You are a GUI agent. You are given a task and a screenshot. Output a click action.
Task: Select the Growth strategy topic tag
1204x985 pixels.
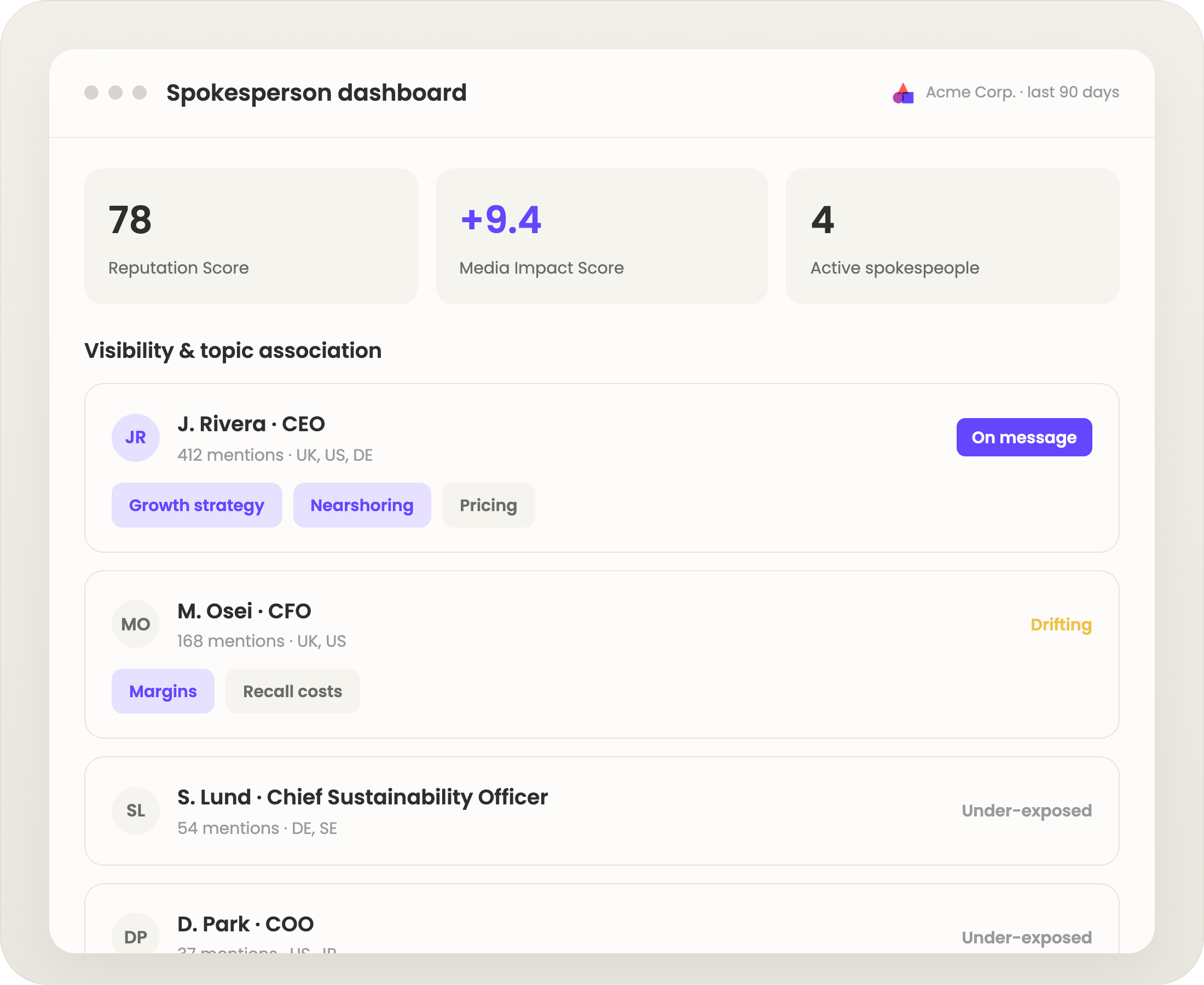(197, 505)
